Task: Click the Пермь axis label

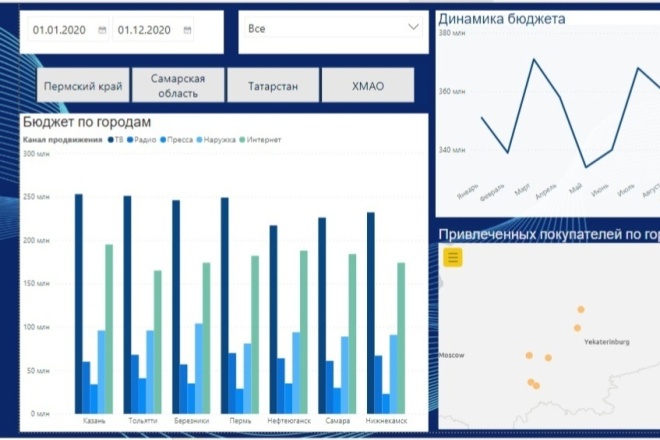Action: click(240, 421)
